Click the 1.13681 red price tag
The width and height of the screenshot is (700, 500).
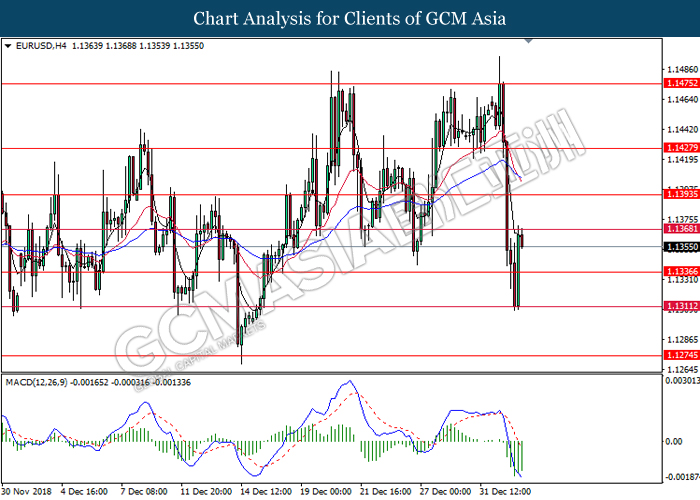(680, 229)
